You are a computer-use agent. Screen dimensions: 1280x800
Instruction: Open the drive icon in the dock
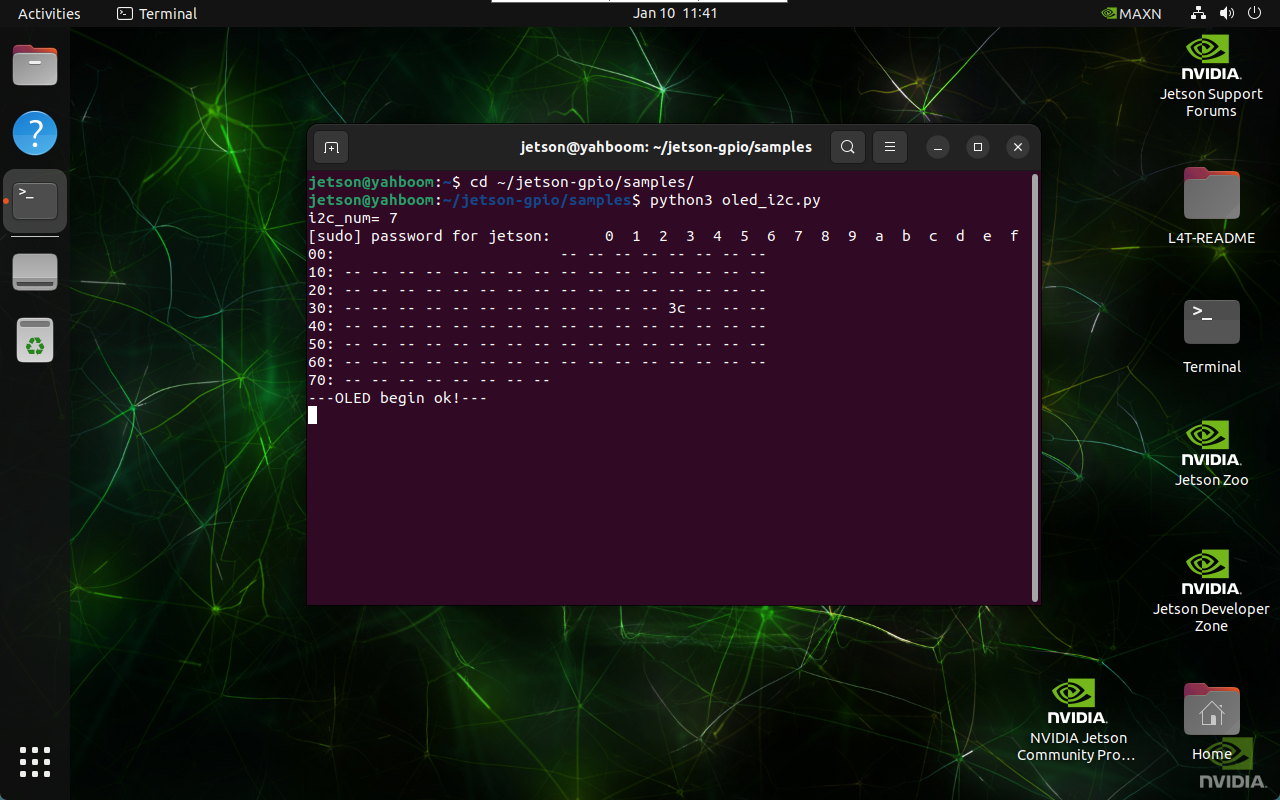[x=35, y=272]
